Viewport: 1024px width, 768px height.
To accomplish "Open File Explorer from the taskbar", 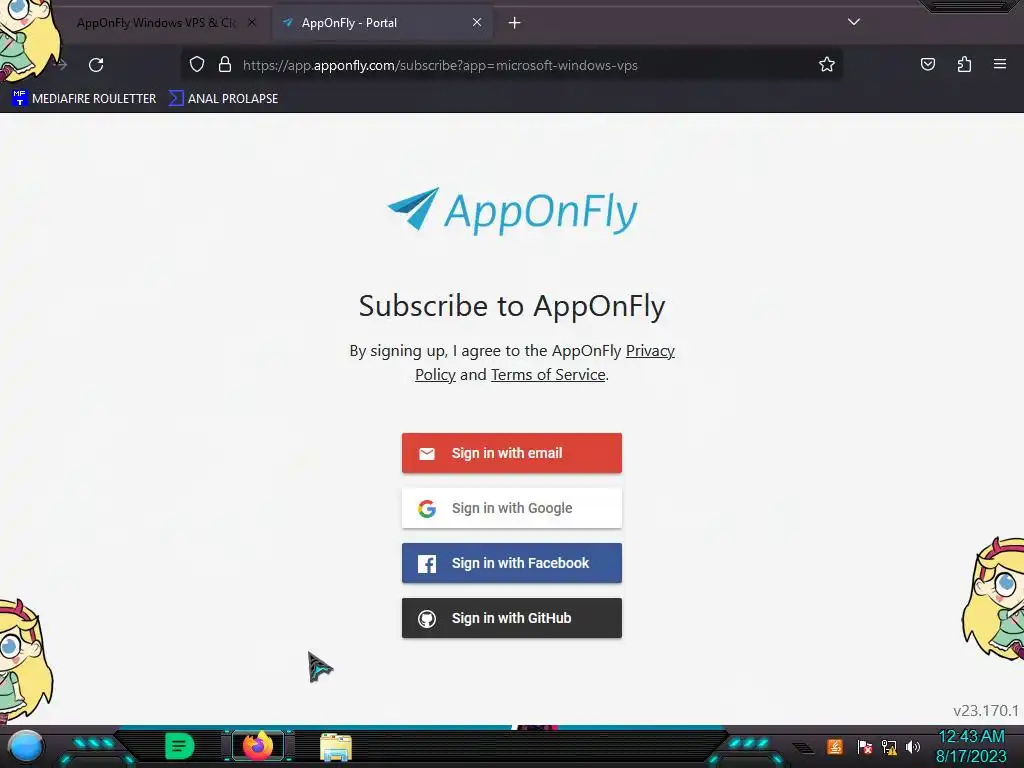I will coord(336,747).
